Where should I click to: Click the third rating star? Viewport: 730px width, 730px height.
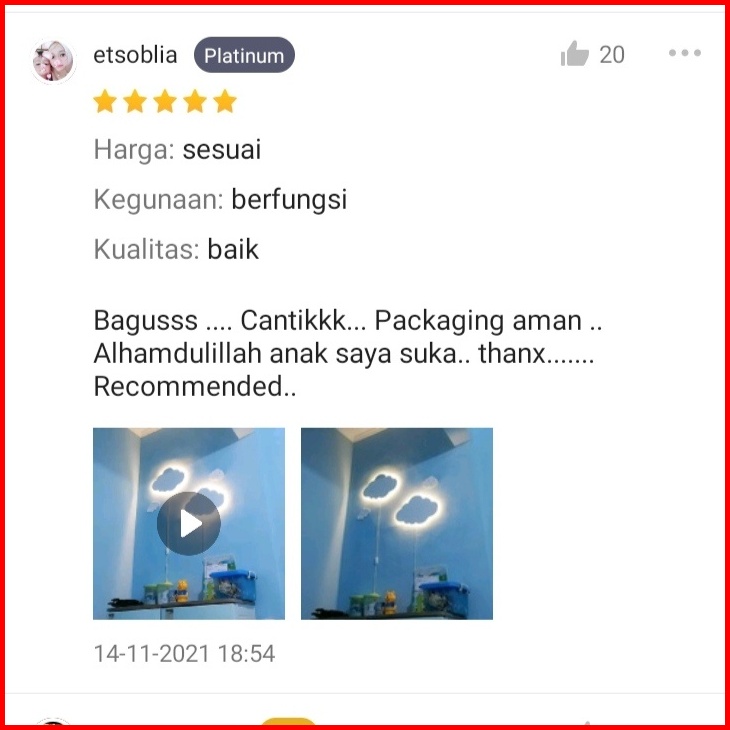(165, 101)
